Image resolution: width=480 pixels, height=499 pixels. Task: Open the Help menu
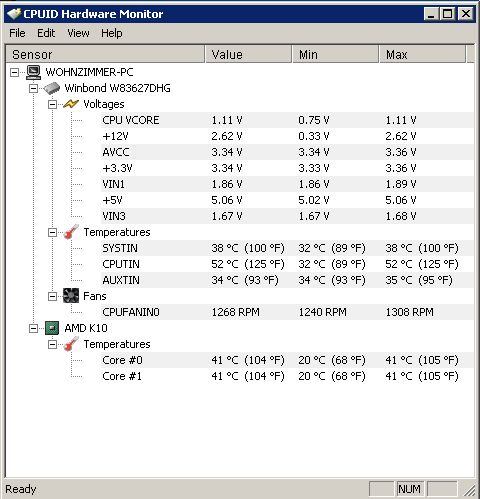112,33
